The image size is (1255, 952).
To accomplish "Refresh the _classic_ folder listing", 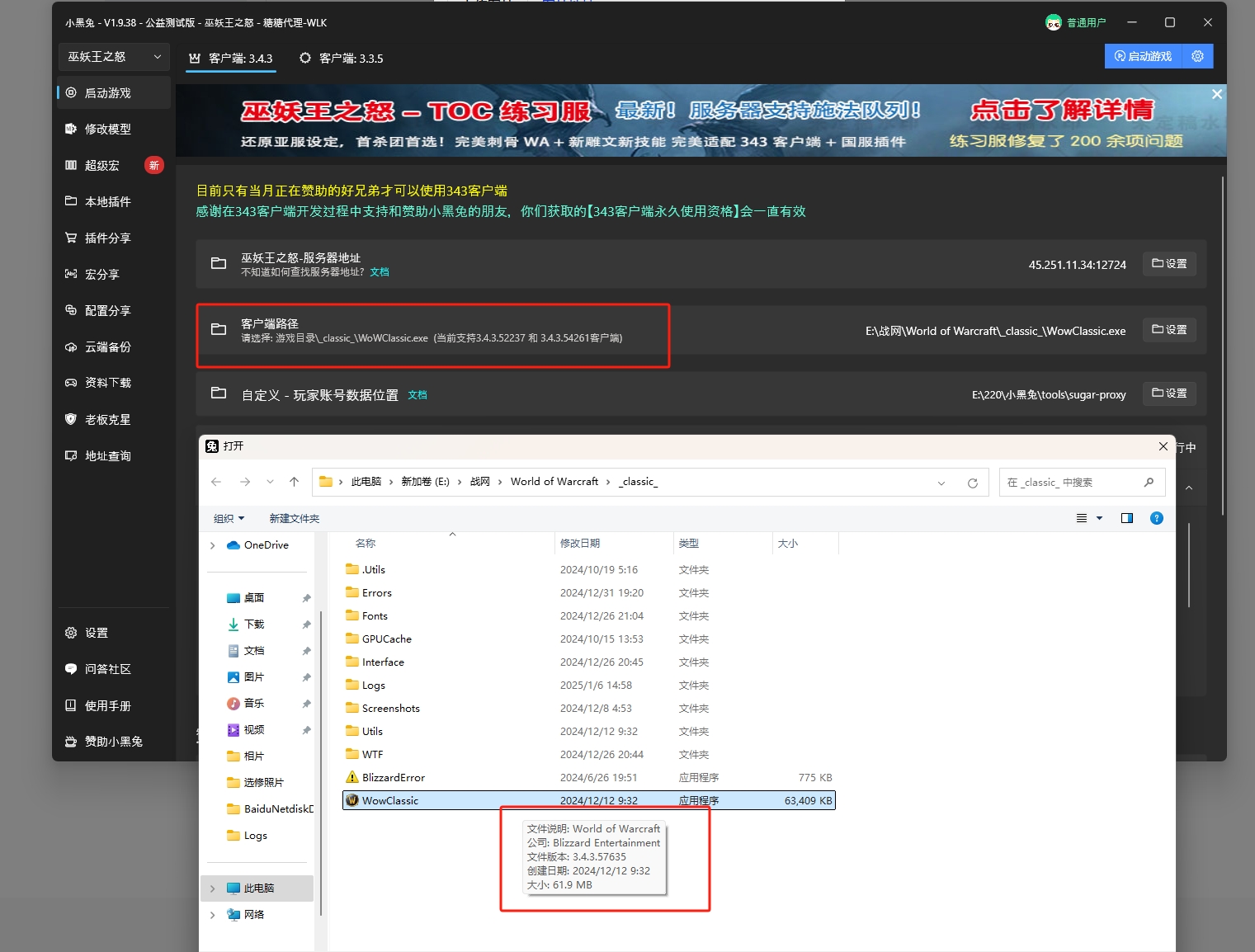I will pos(973,483).
